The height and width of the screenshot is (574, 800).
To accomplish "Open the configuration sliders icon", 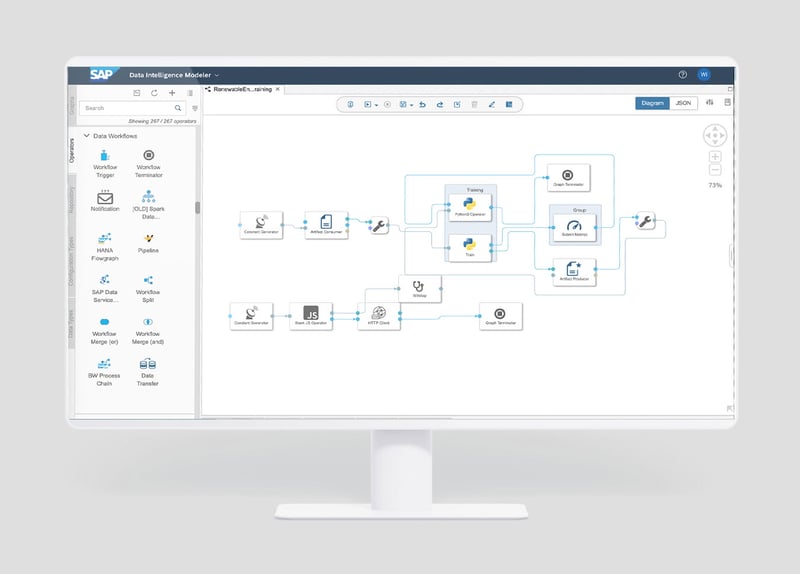I will coord(710,103).
